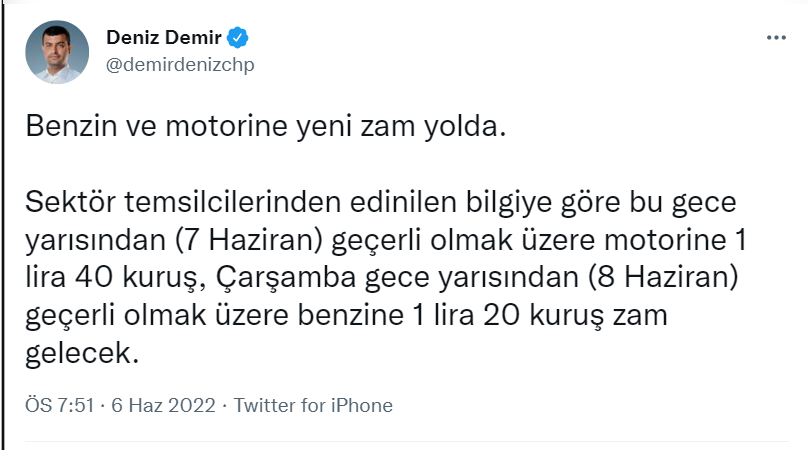This screenshot has height=450, width=808.
Task: Open the three-dot more options menu
Action: (776, 37)
